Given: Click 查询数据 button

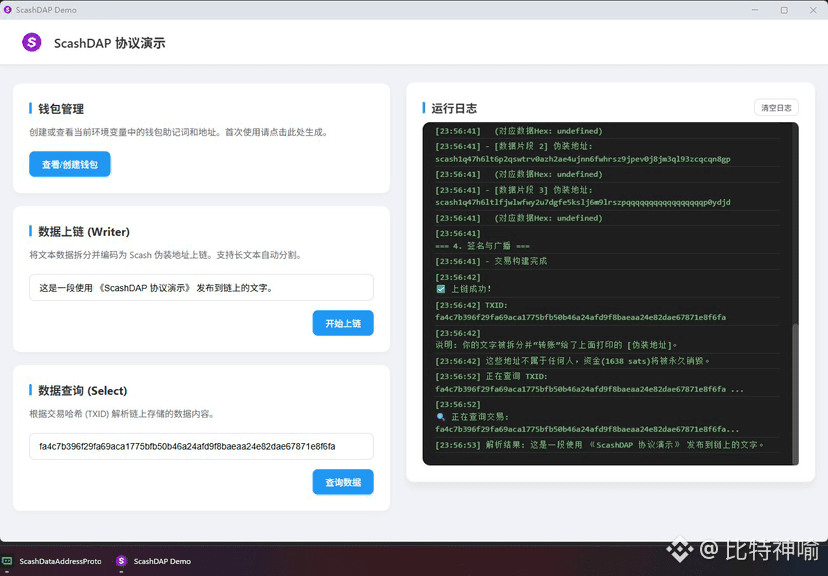Looking at the screenshot, I should coord(343,482).
